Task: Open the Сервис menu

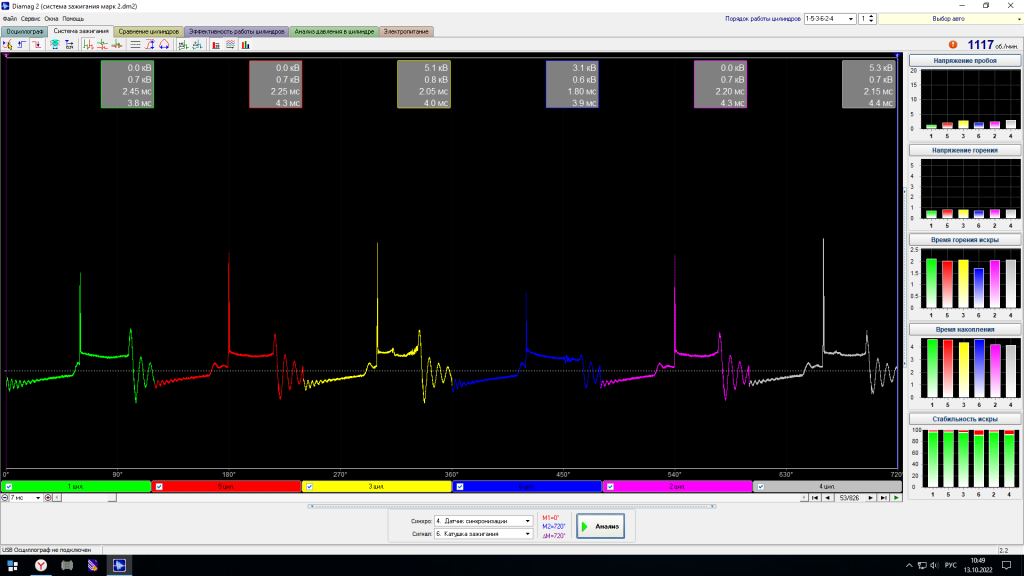Action: (31, 18)
